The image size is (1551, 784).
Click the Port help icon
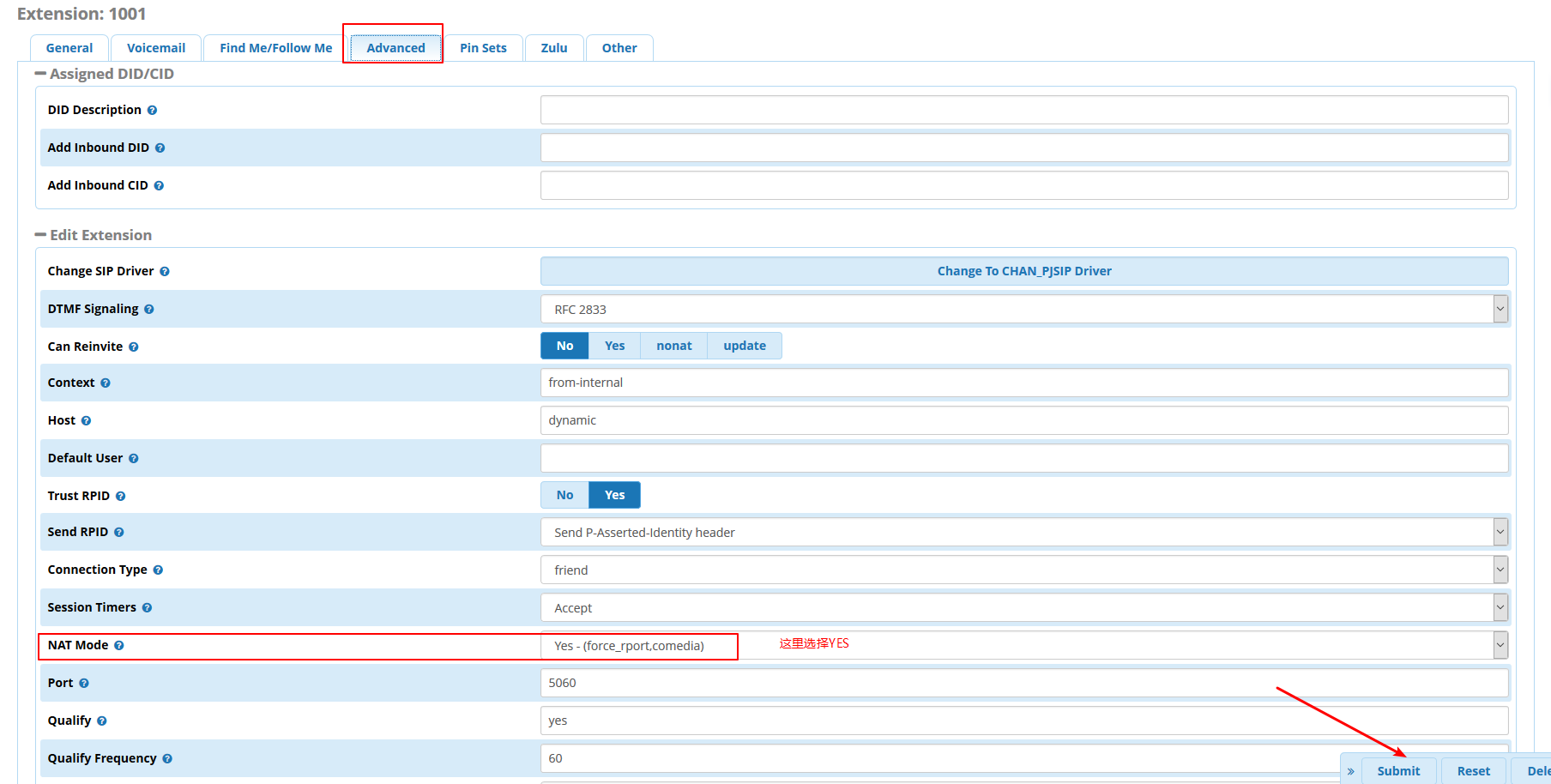pyautogui.click(x=84, y=684)
